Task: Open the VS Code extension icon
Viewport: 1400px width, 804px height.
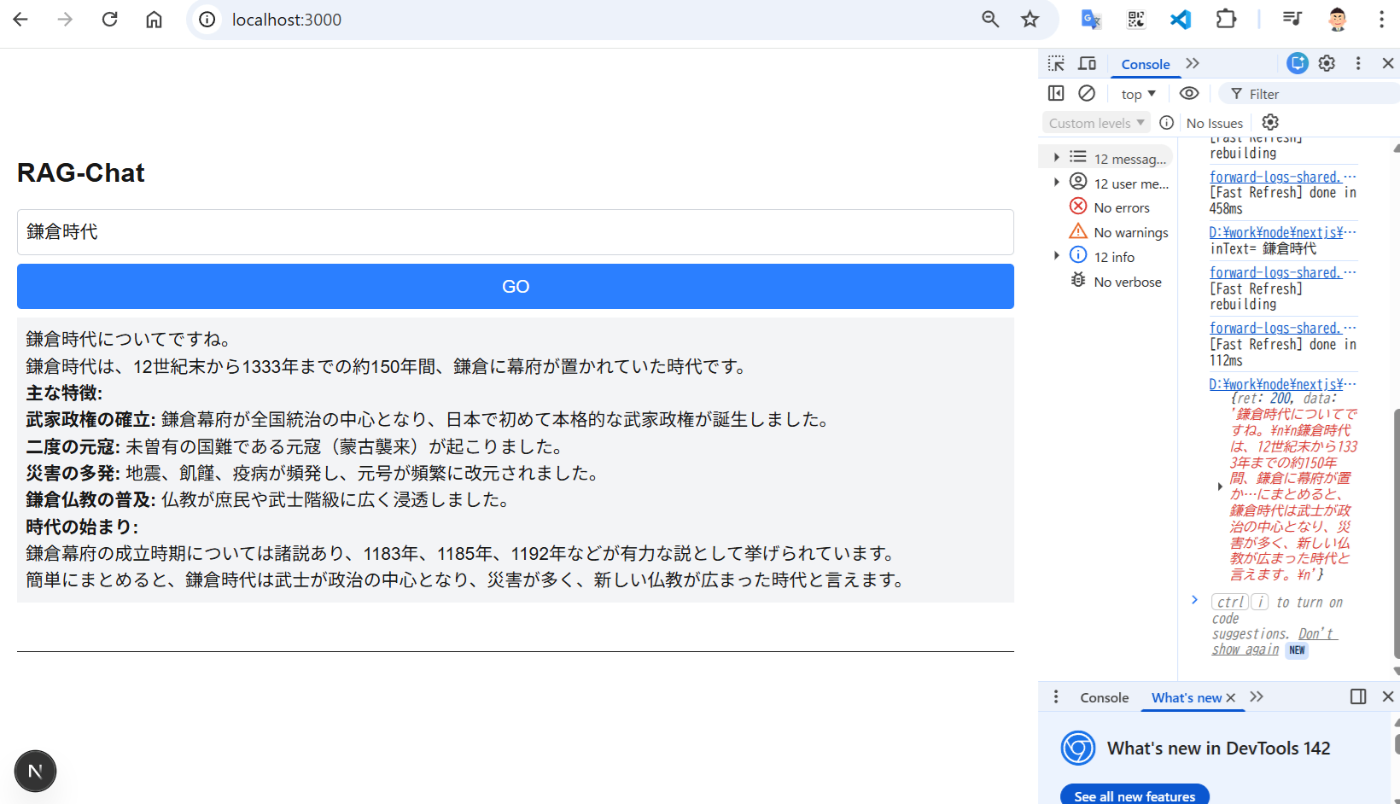Action: (x=1181, y=19)
